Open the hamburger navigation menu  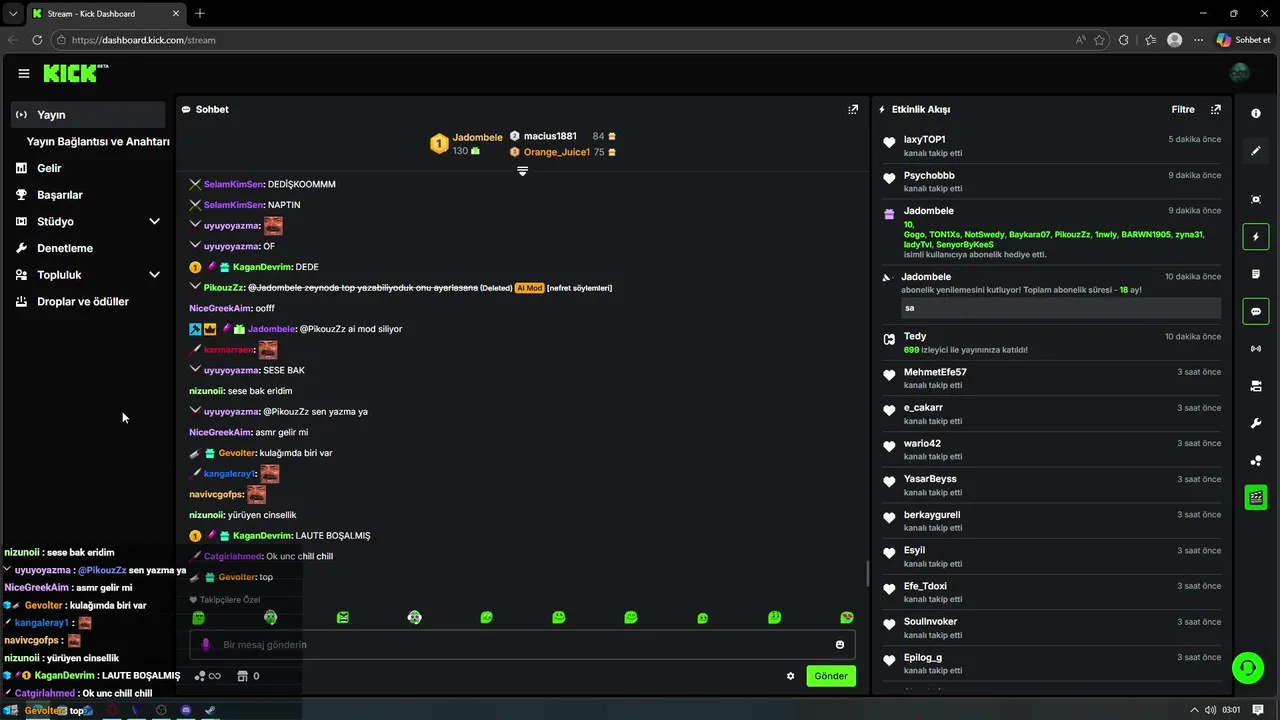[24, 73]
